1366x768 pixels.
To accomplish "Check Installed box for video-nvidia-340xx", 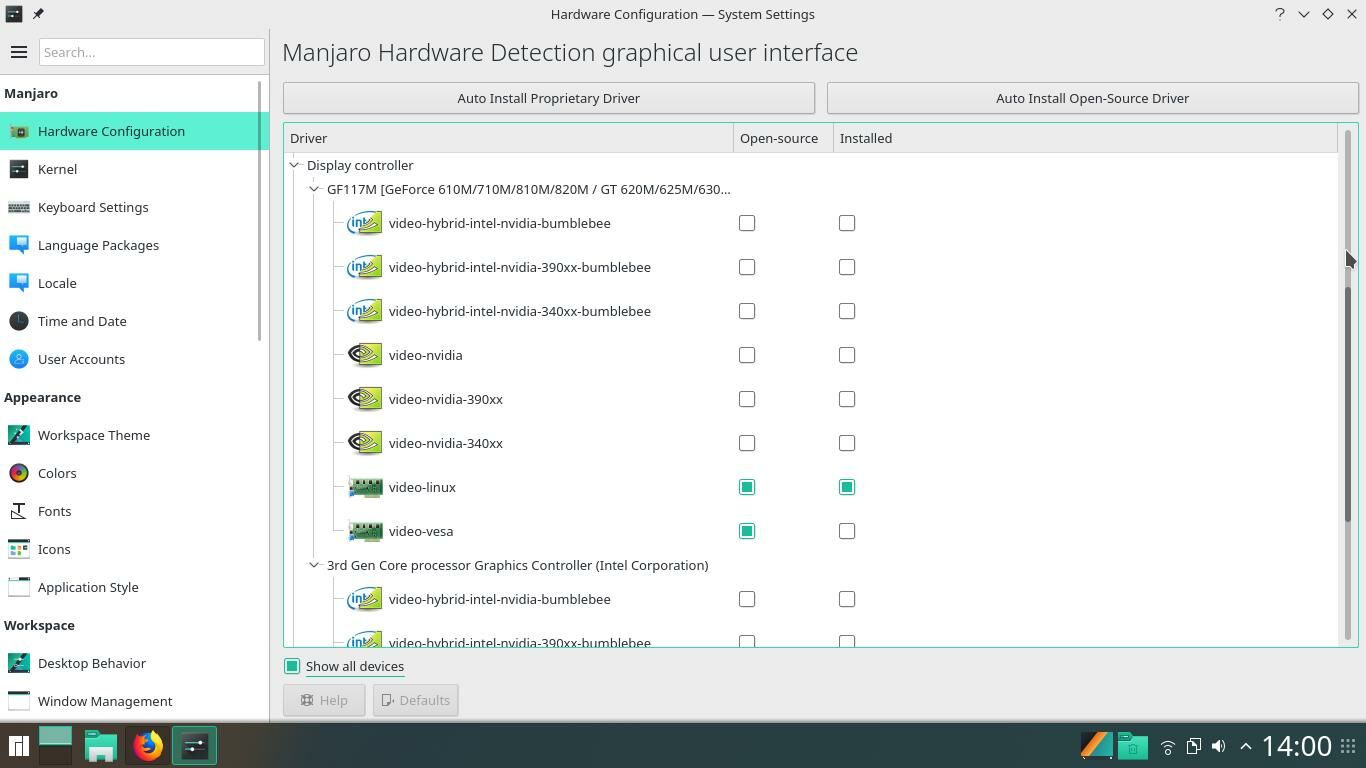I will (847, 443).
